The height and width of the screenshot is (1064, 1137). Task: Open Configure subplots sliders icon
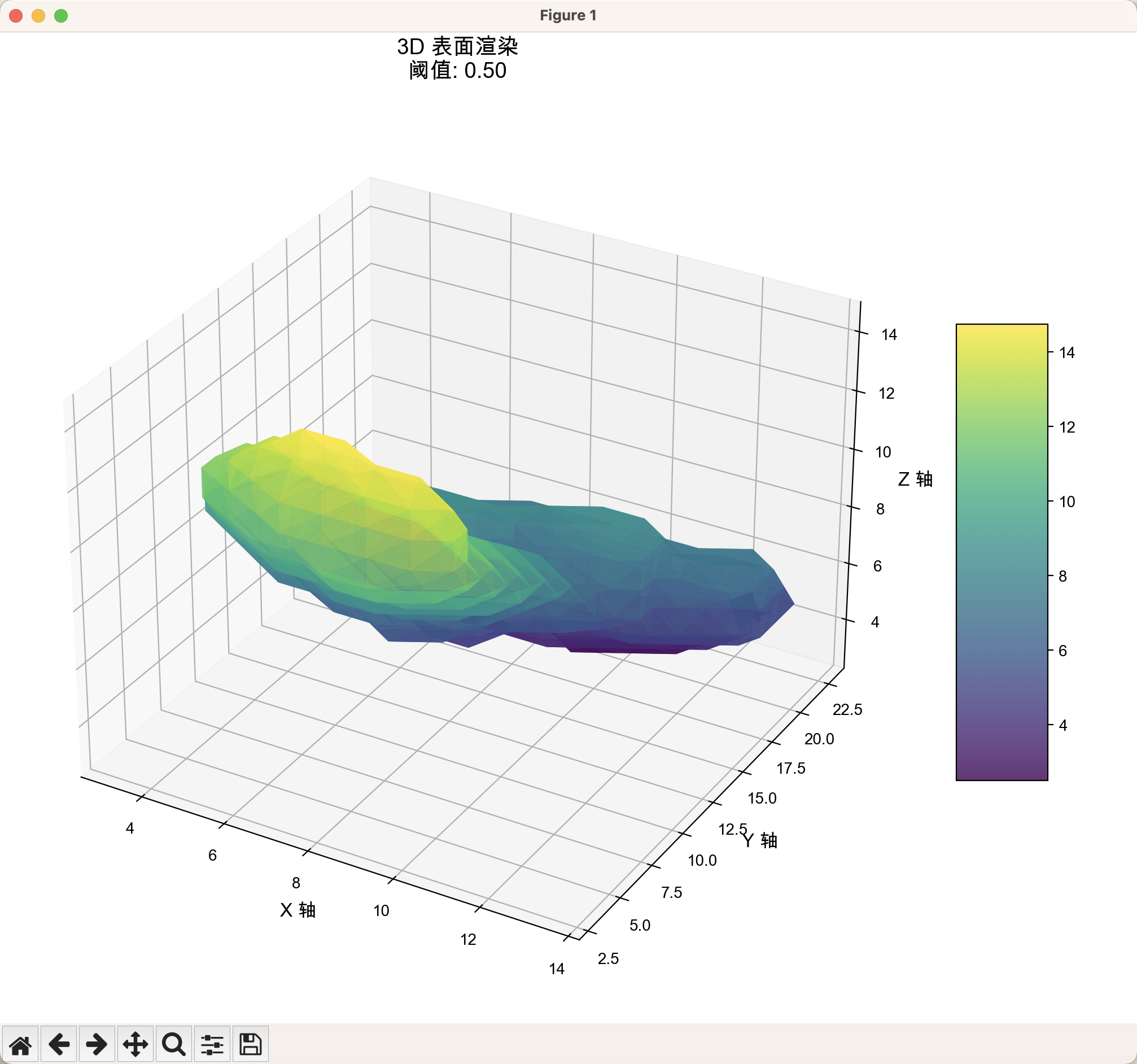pyautogui.click(x=212, y=1045)
